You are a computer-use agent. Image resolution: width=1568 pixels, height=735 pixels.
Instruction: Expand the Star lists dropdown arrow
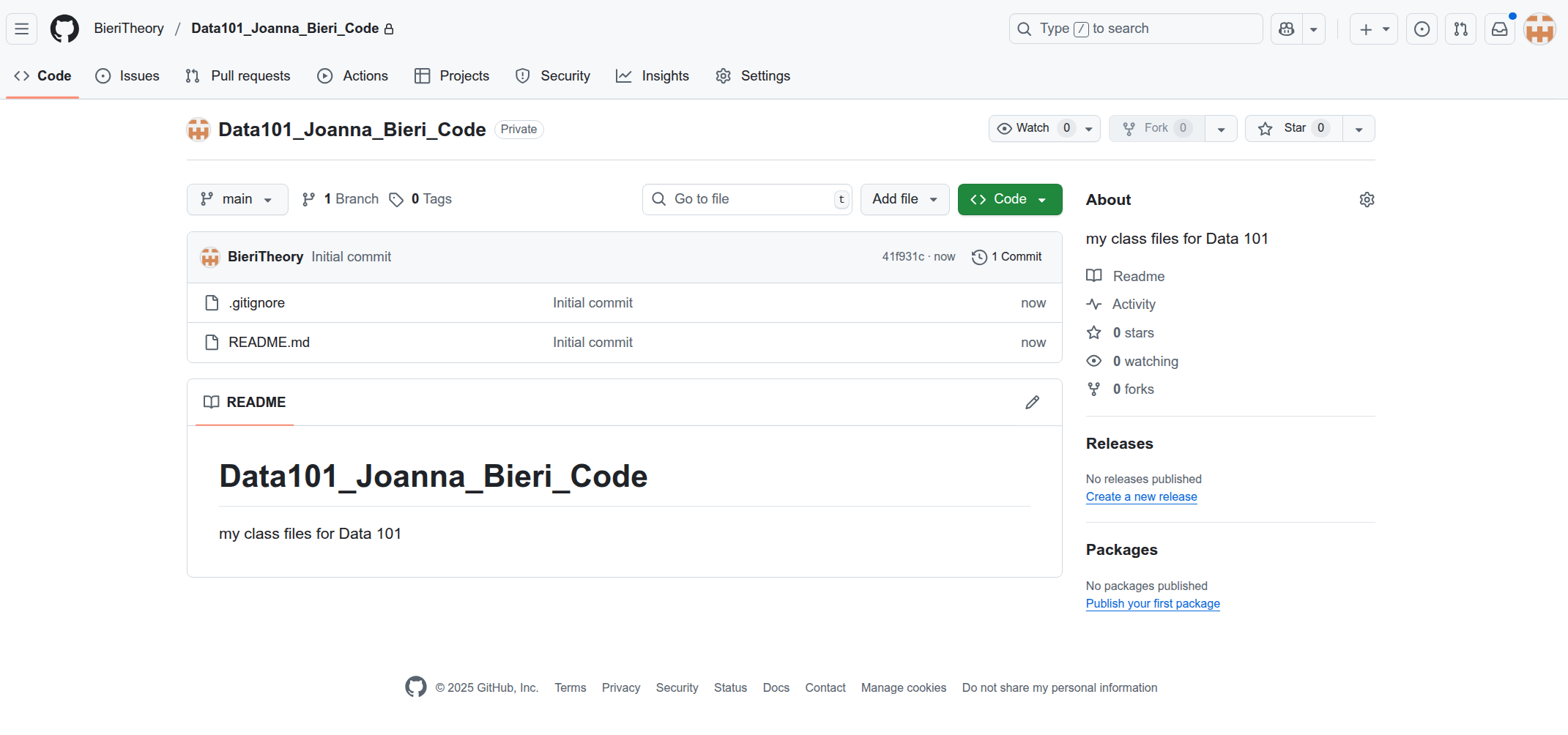coord(1359,129)
